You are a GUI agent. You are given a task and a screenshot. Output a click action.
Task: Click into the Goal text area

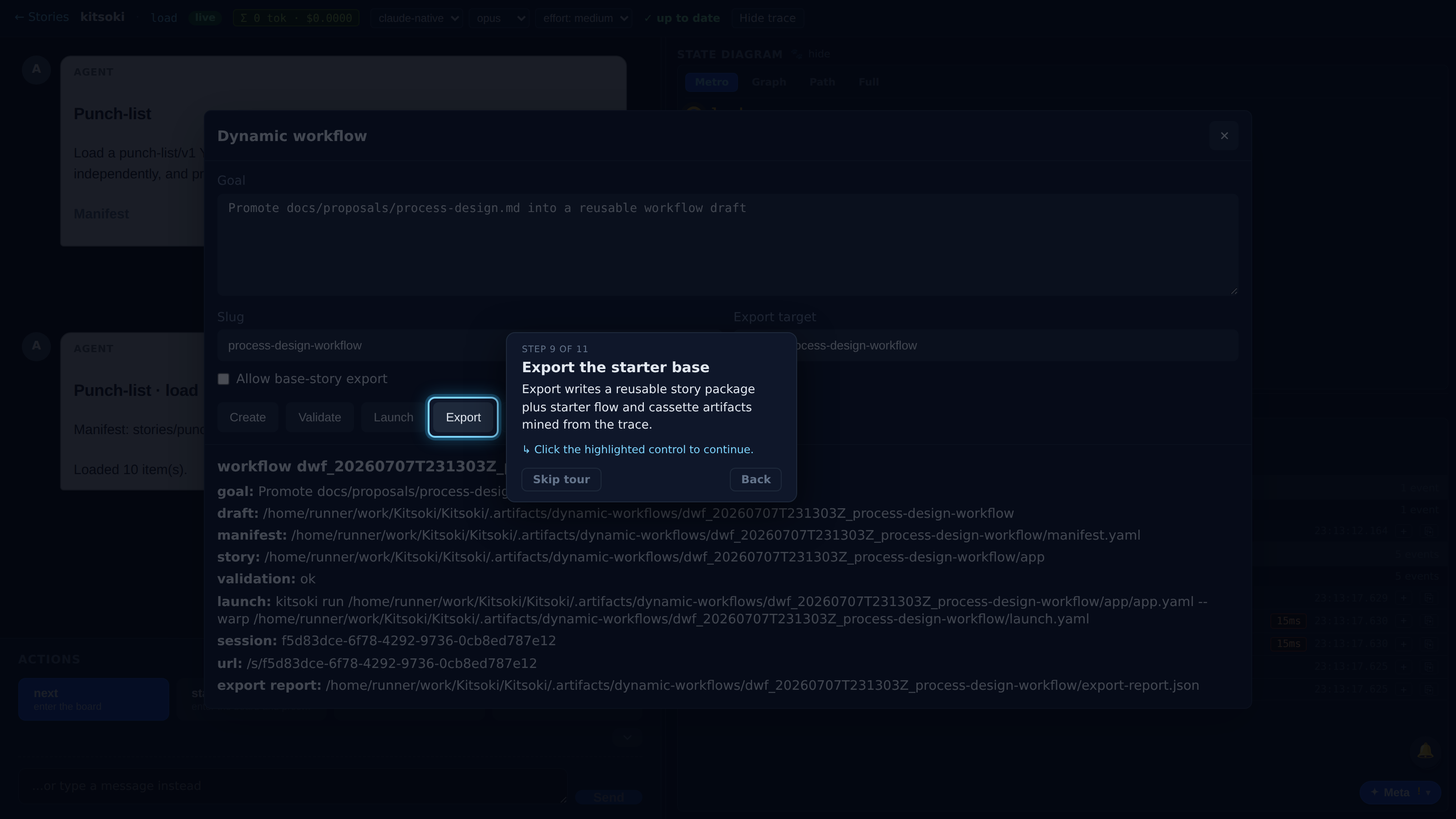click(x=728, y=244)
